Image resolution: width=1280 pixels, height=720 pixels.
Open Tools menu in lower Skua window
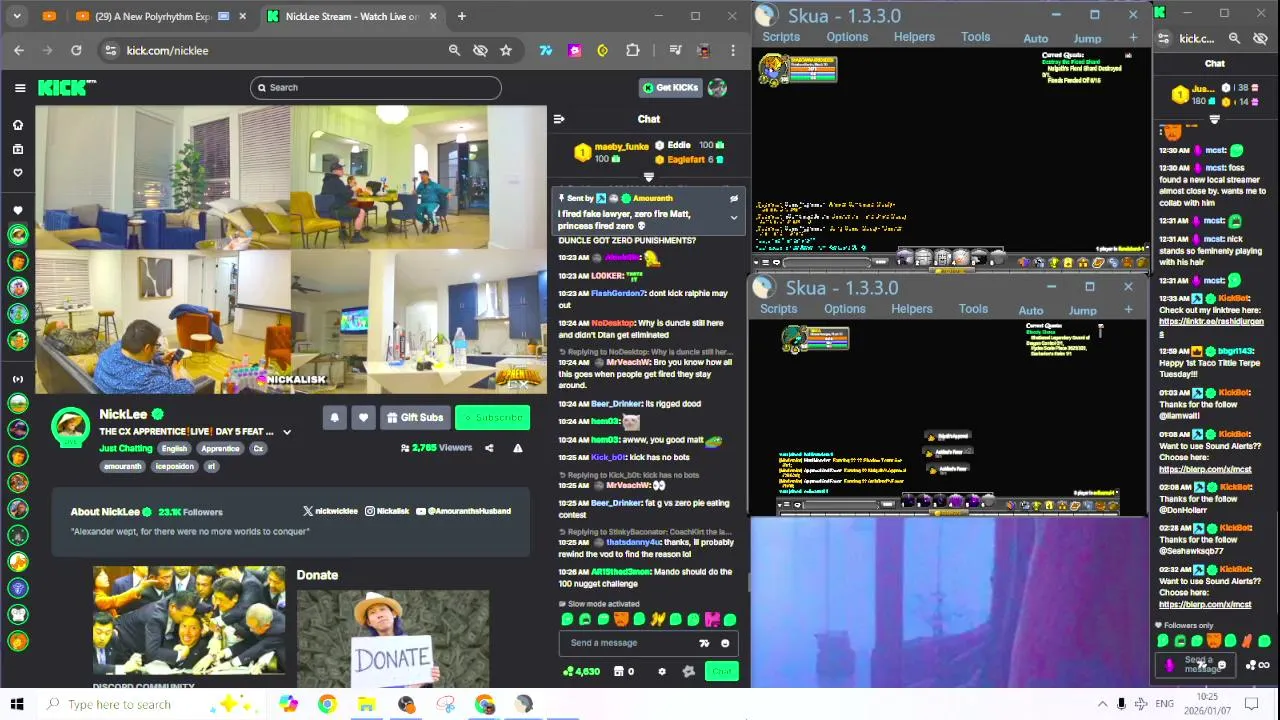point(973,309)
